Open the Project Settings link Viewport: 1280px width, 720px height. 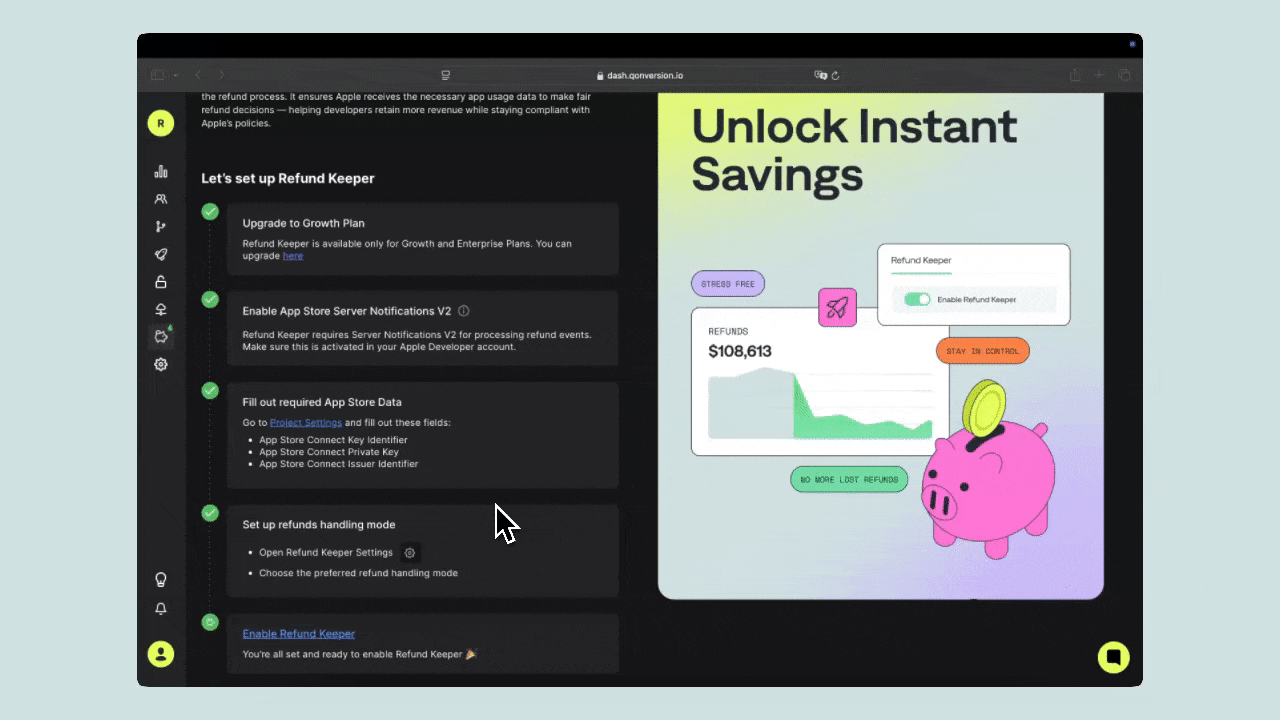pos(306,423)
